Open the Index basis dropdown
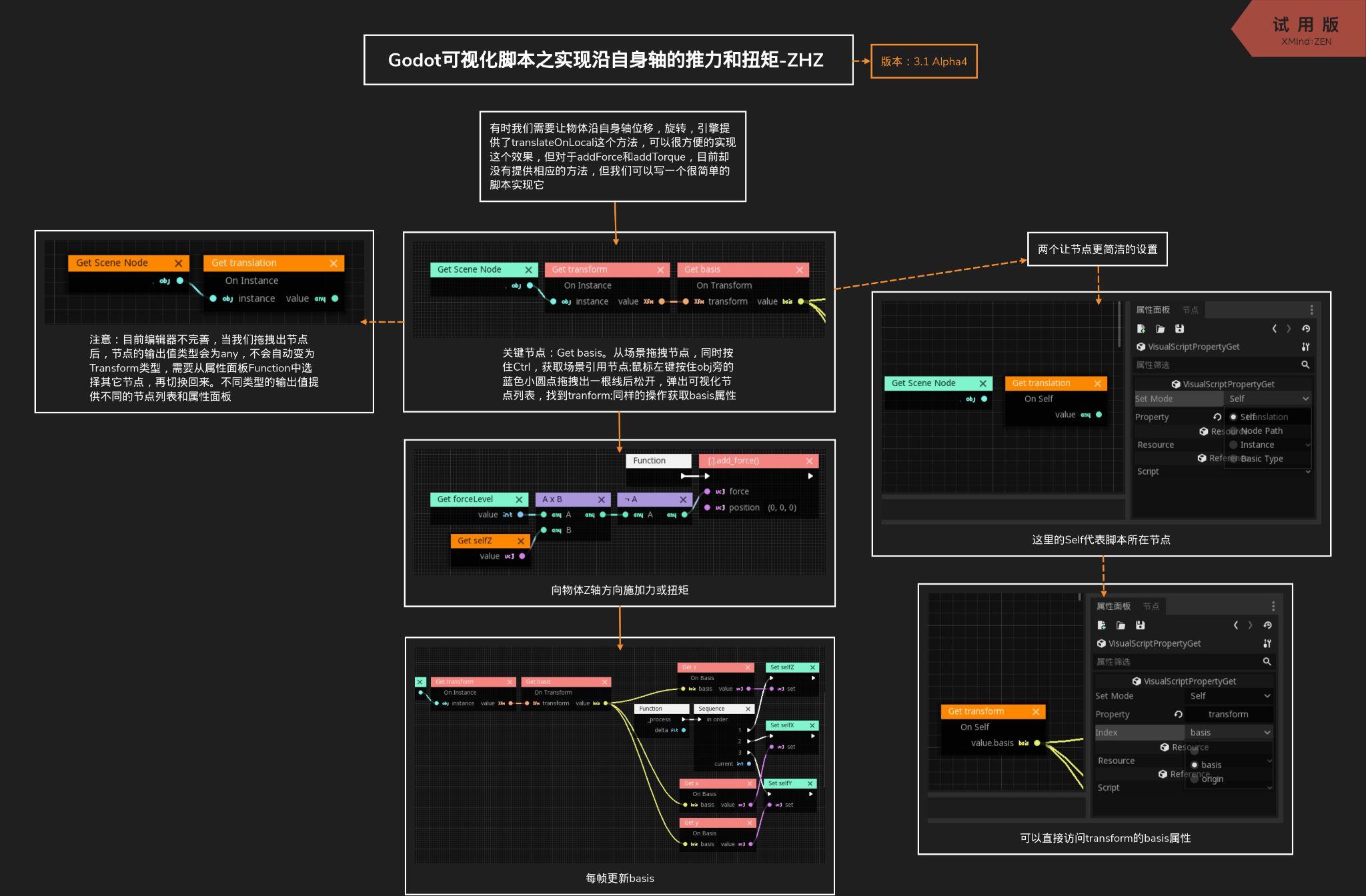Screen dimensions: 1366x896 pos(1229,733)
